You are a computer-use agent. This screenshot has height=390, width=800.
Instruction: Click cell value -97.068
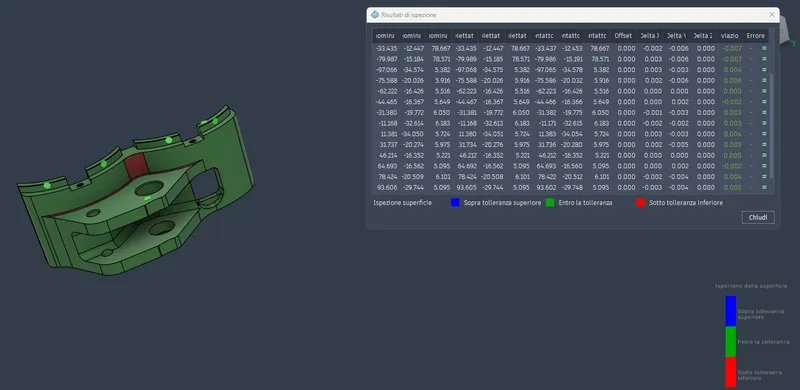pyautogui.click(x=465, y=70)
